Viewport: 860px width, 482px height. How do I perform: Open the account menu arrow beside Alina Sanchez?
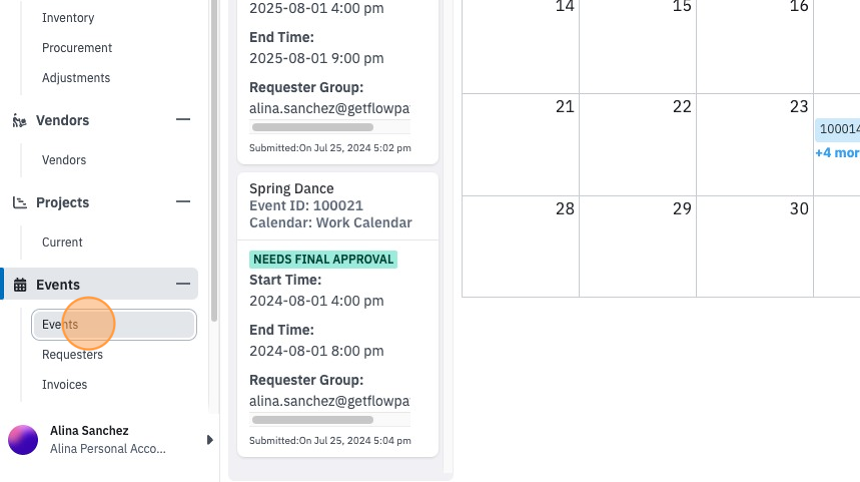(x=210, y=440)
